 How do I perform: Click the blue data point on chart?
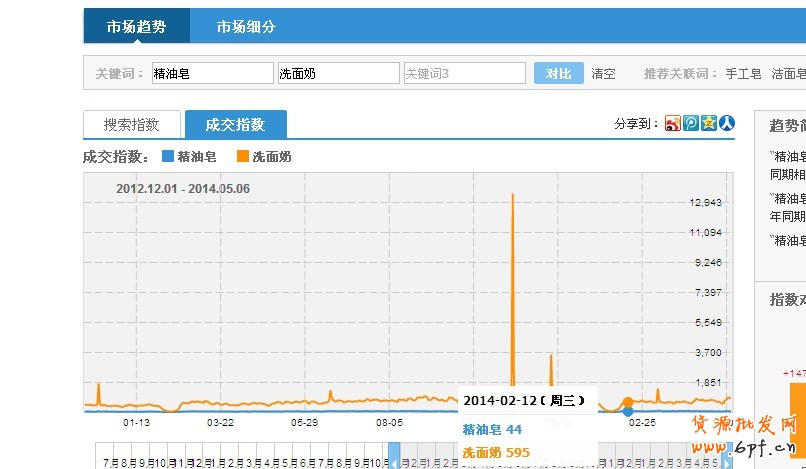(x=628, y=411)
